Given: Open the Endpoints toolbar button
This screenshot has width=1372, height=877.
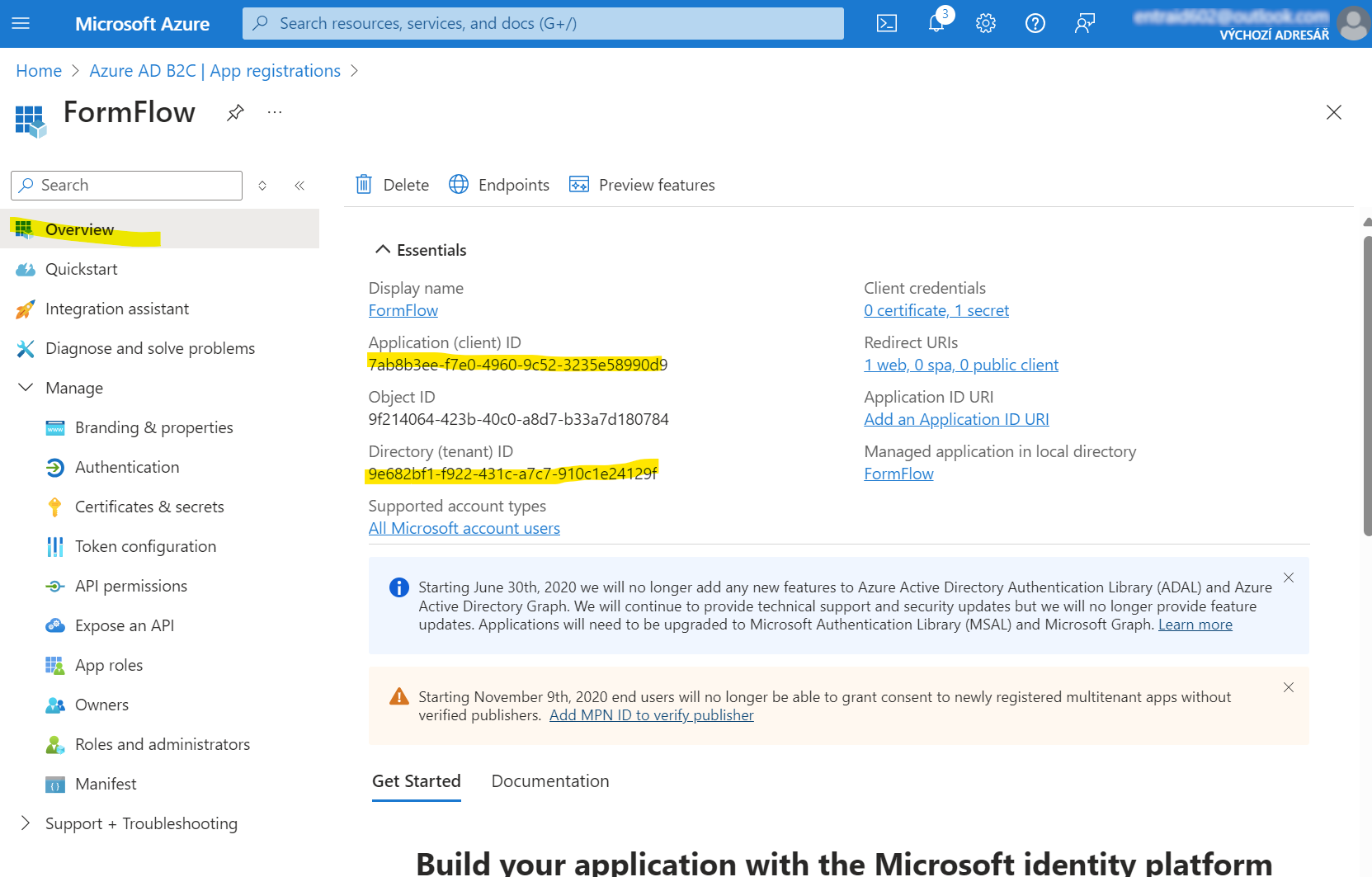Looking at the screenshot, I should pyautogui.click(x=499, y=185).
